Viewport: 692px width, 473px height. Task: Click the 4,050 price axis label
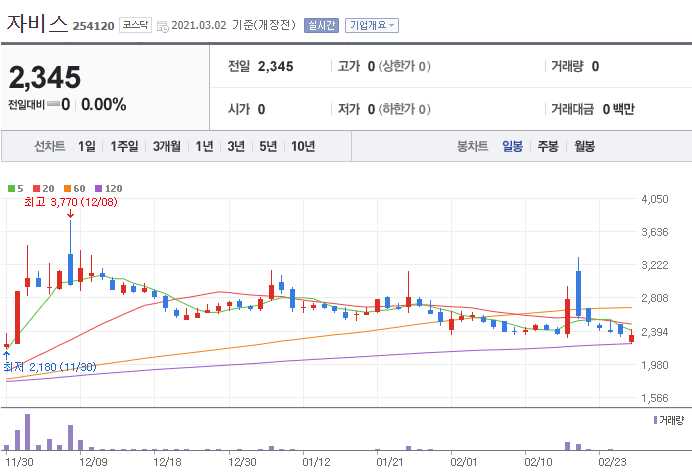click(654, 199)
